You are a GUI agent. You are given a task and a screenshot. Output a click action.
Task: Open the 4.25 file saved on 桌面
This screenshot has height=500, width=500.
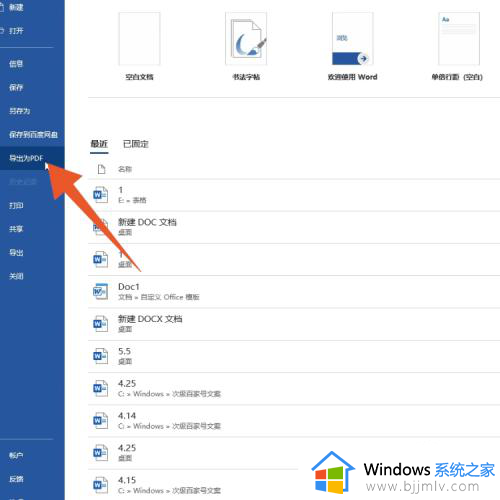click(293, 453)
